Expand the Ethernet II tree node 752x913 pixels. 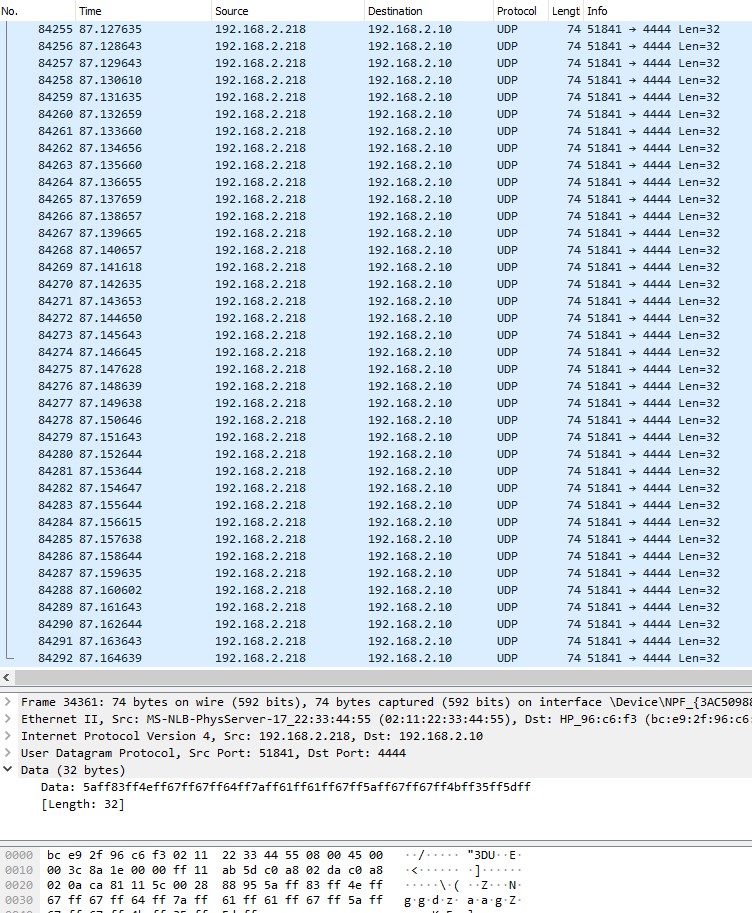[x=9, y=719]
